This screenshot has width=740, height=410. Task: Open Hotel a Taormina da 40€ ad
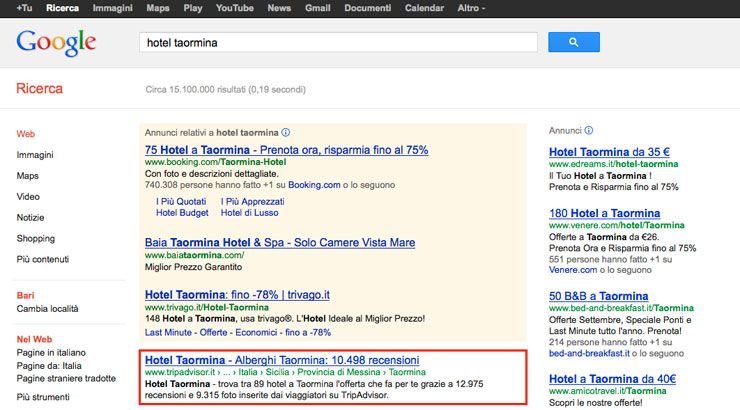(x=613, y=379)
